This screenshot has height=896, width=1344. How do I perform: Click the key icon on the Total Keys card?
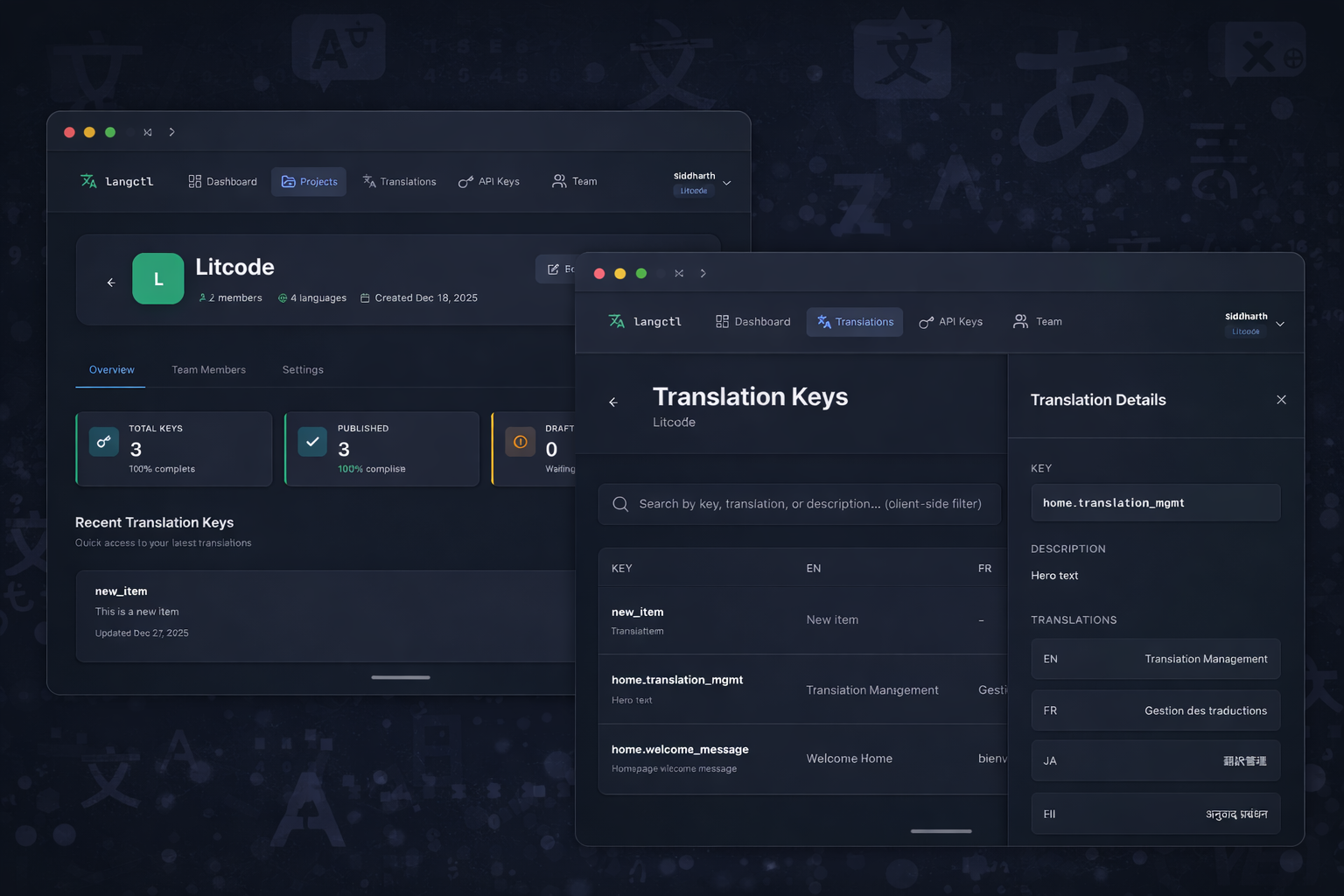pos(104,442)
